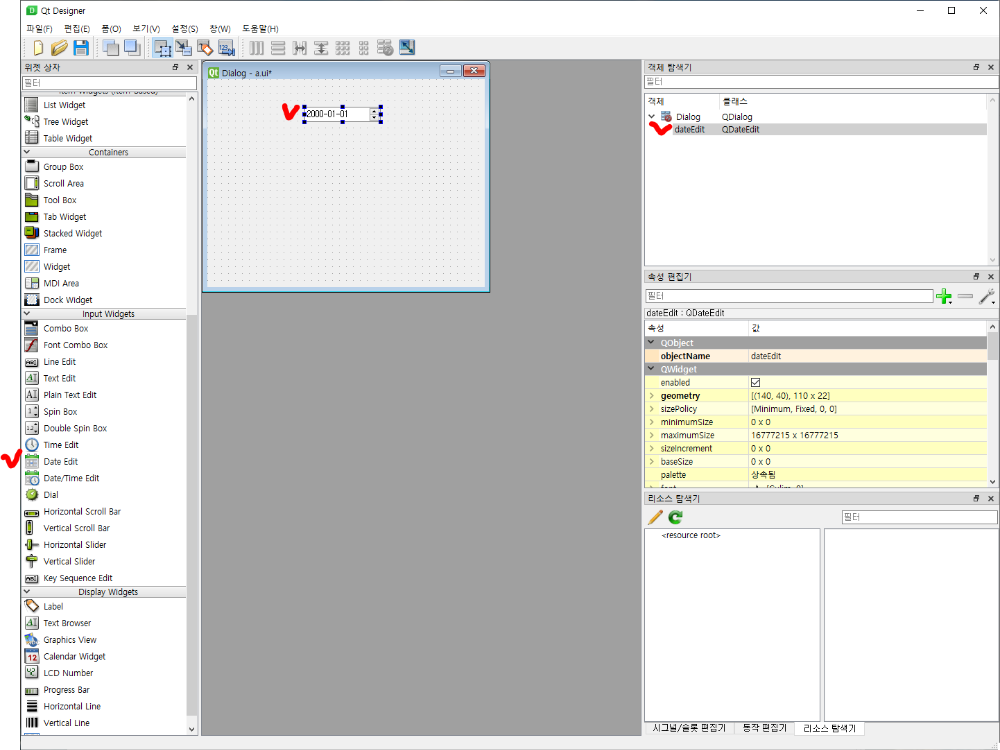
Task: Open the 도움말(H) menu
Action: (x=260, y=29)
